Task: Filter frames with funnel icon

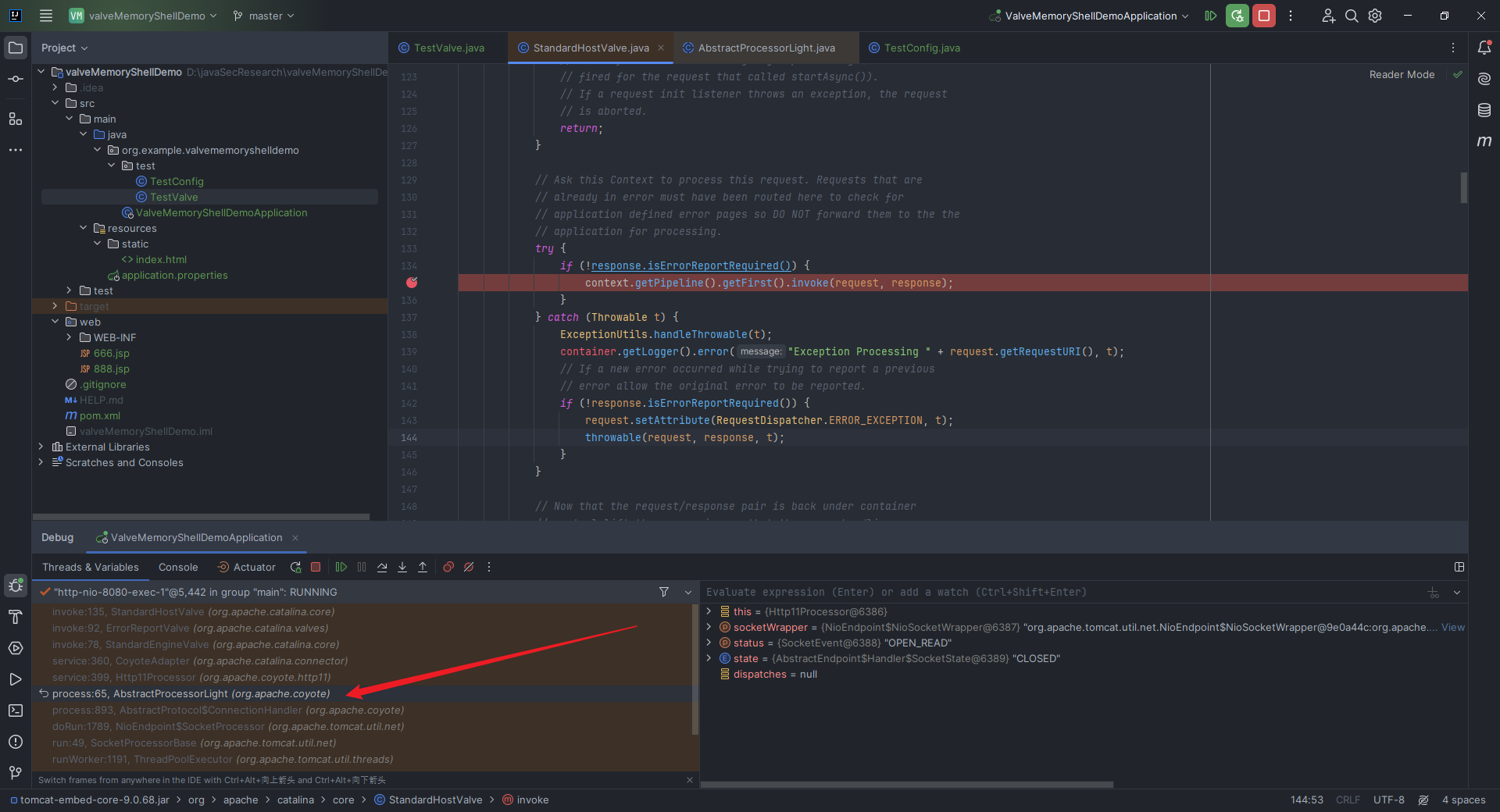Action: [x=664, y=593]
